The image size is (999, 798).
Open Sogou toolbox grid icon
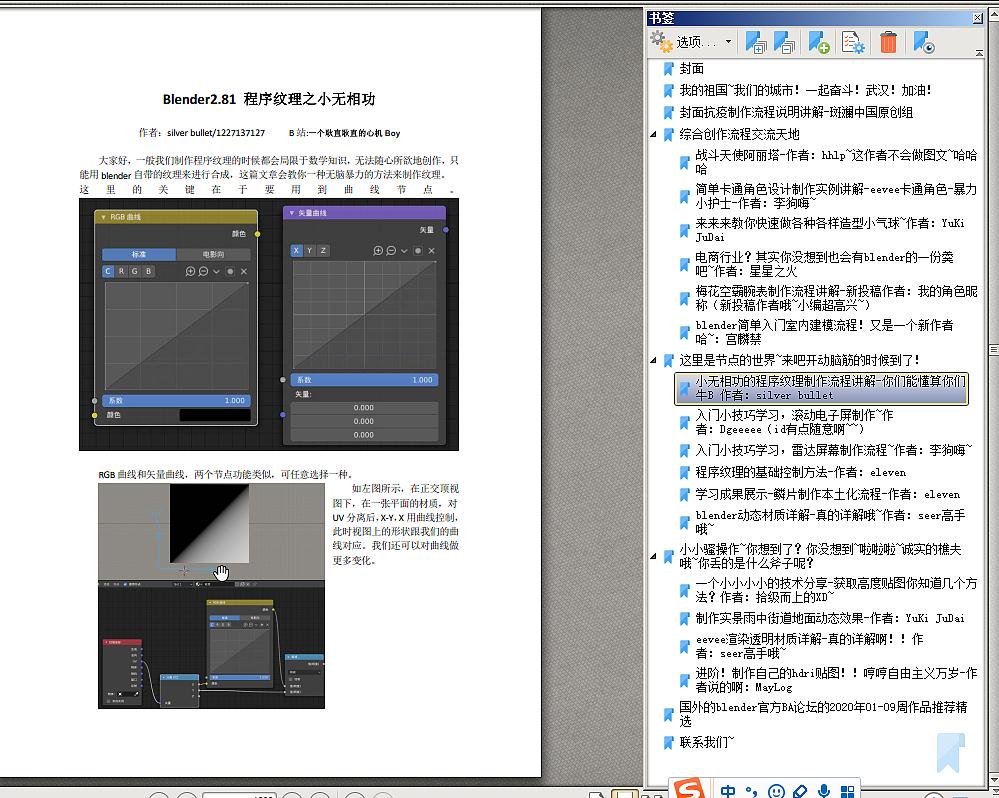[847, 792]
